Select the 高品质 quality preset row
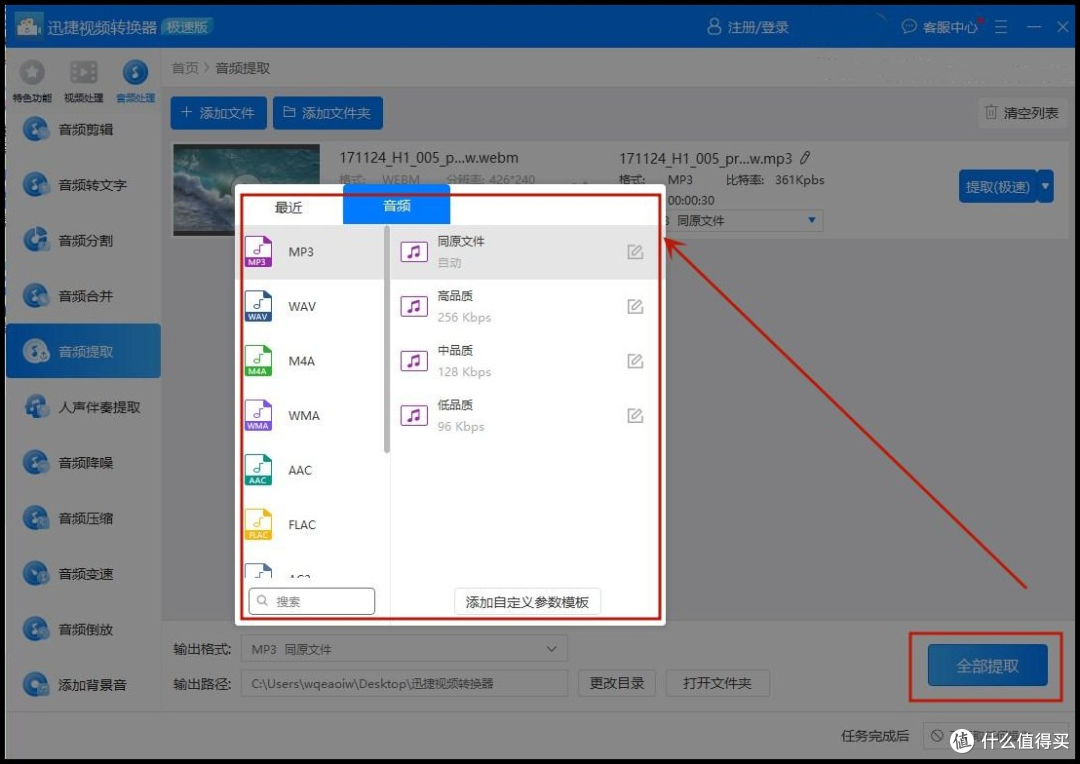 click(x=524, y=307)
